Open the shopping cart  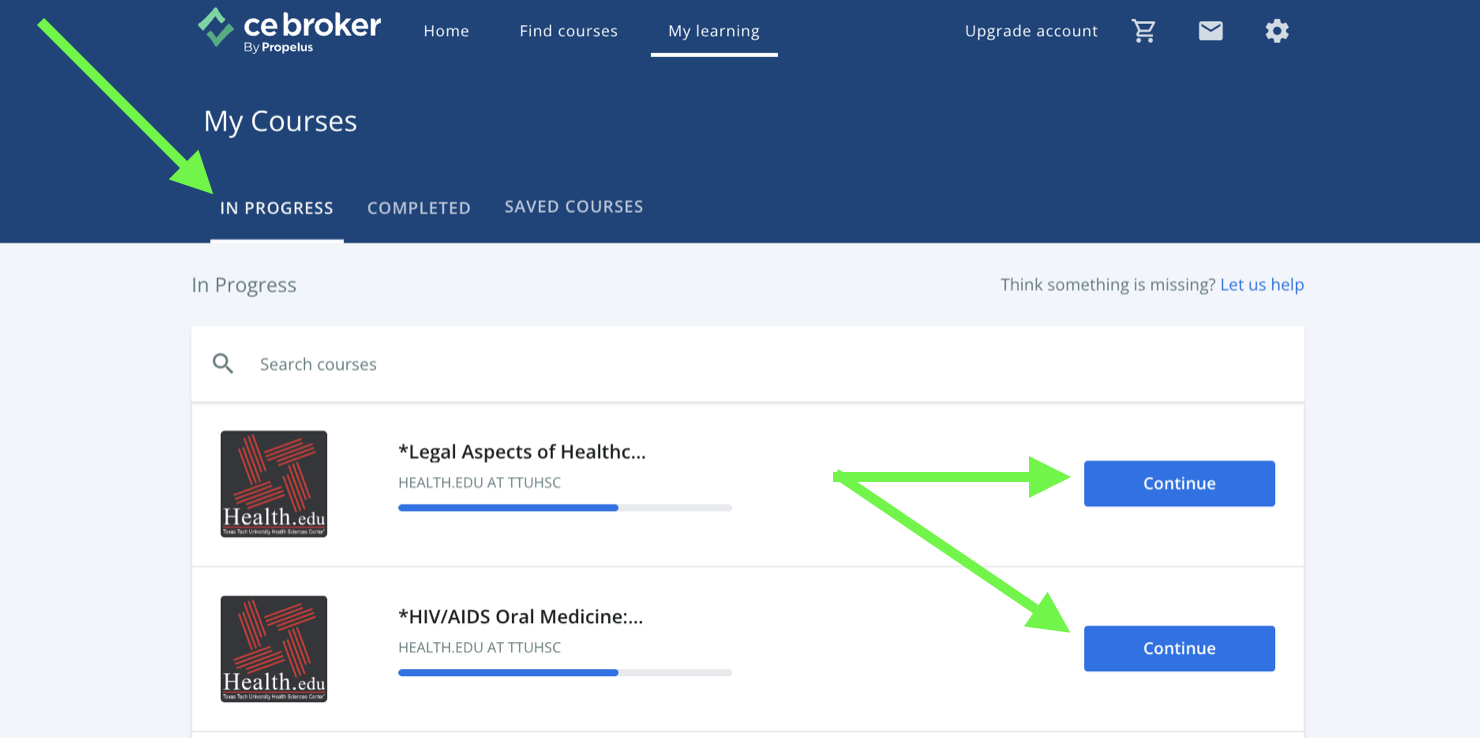pyautogui.click(x=1143, y=31)
